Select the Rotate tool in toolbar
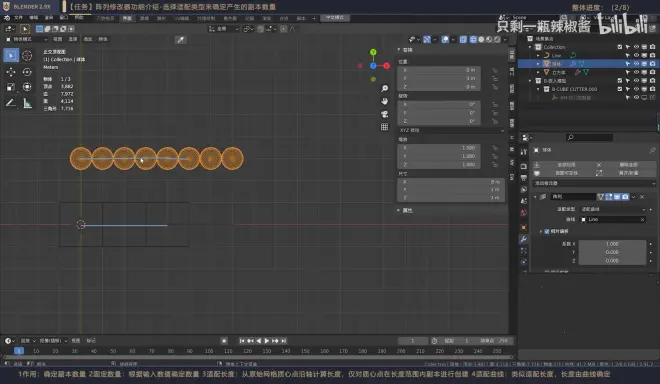 pos(27,72)
